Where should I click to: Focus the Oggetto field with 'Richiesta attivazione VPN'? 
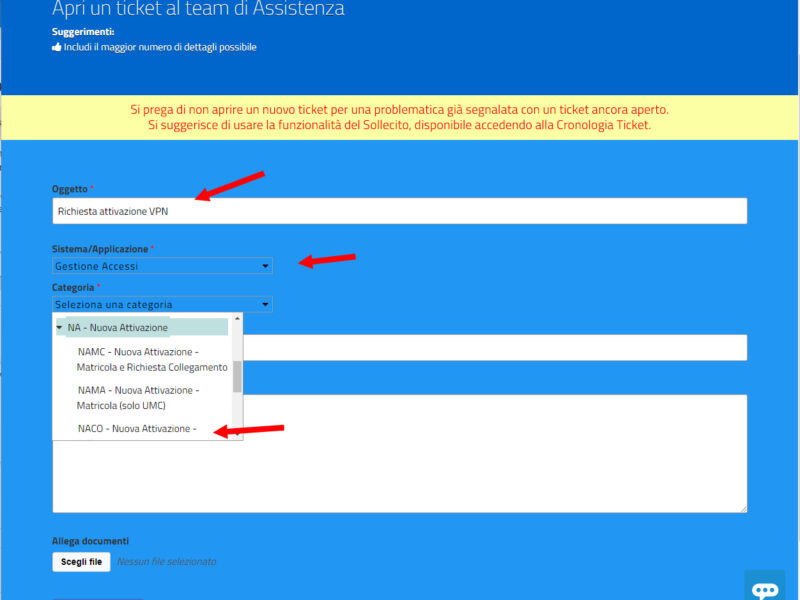(x=400, y=211)
